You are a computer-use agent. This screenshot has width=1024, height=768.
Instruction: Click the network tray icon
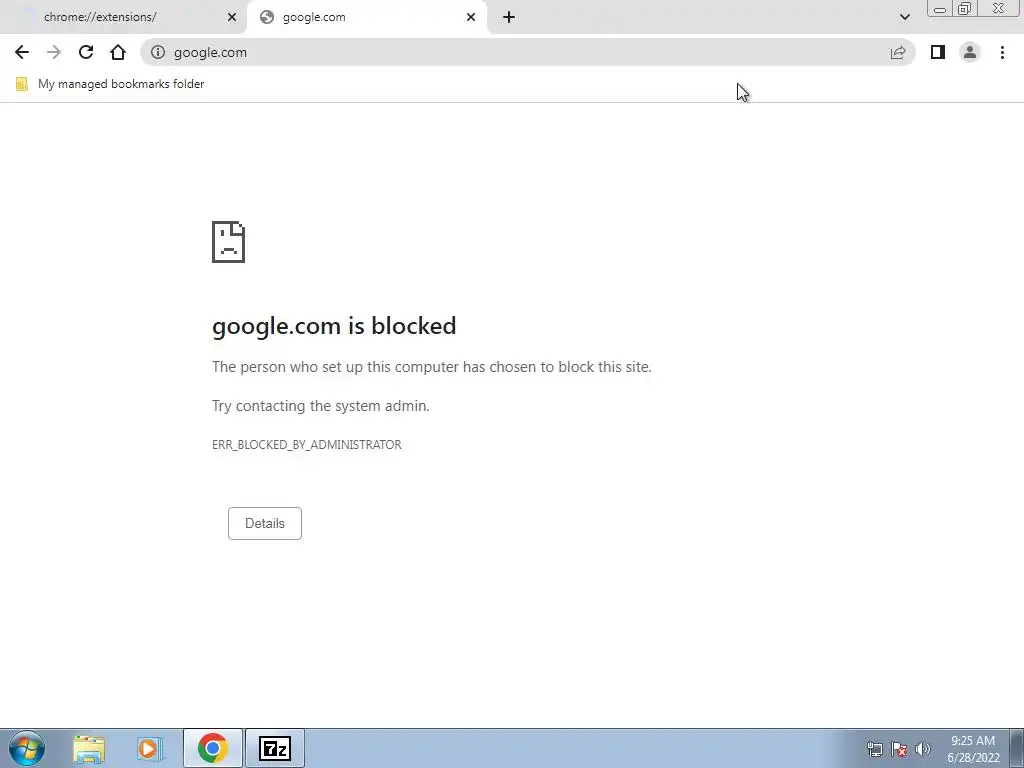874,749
